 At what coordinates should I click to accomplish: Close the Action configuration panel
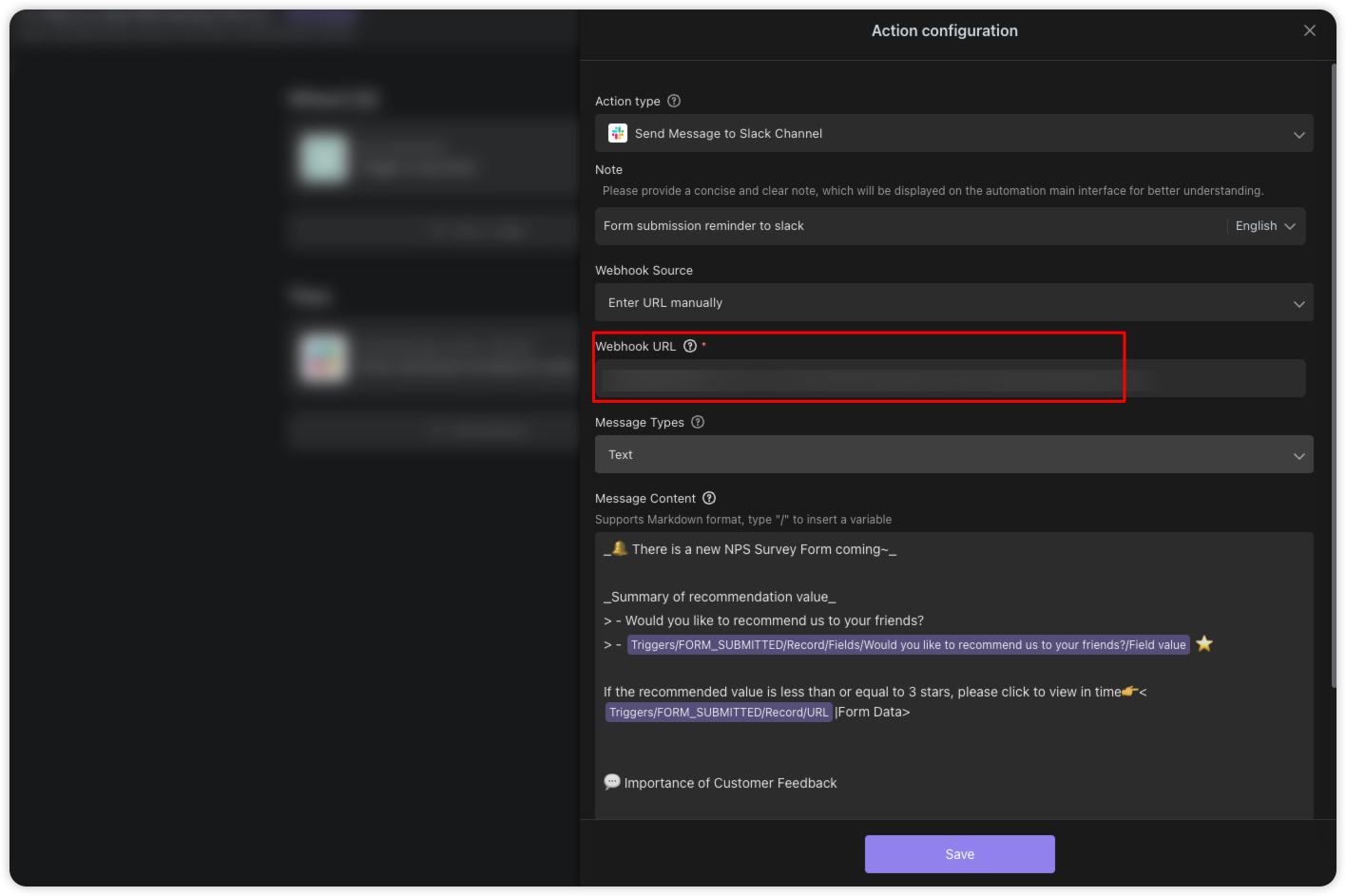(x=1309, y=30)
